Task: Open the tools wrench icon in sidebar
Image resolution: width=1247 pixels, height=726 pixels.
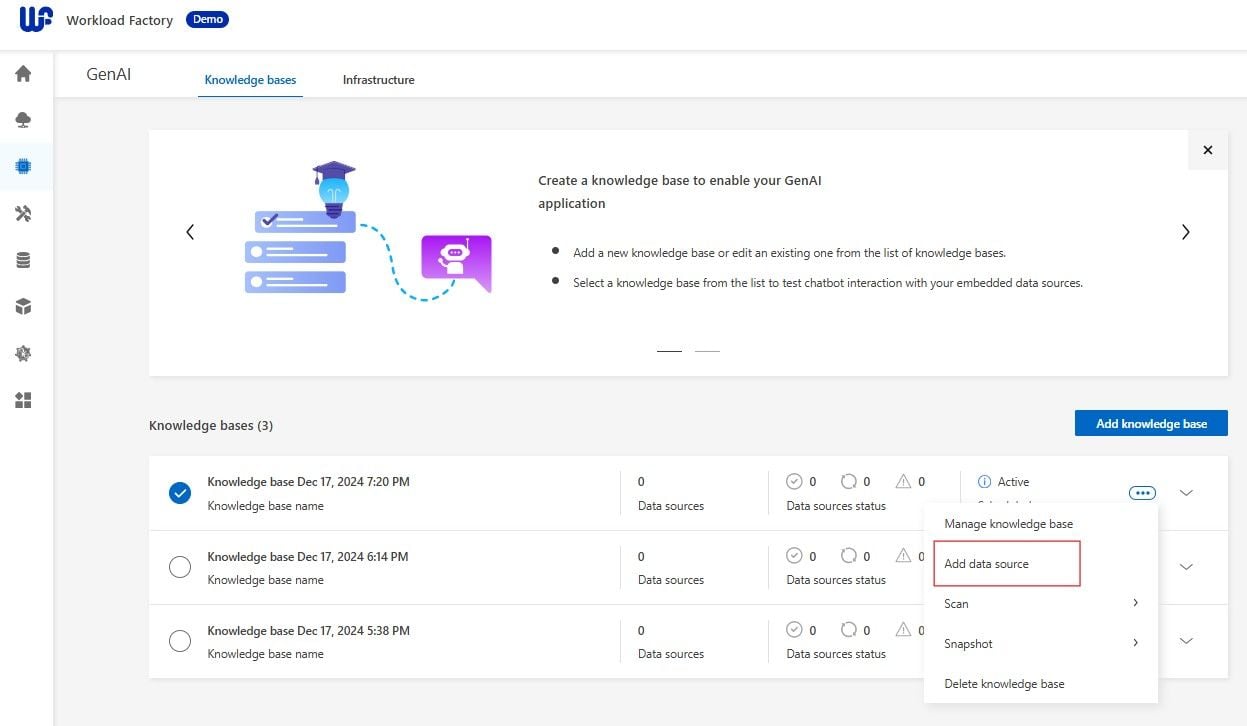Action: point(24,213)
